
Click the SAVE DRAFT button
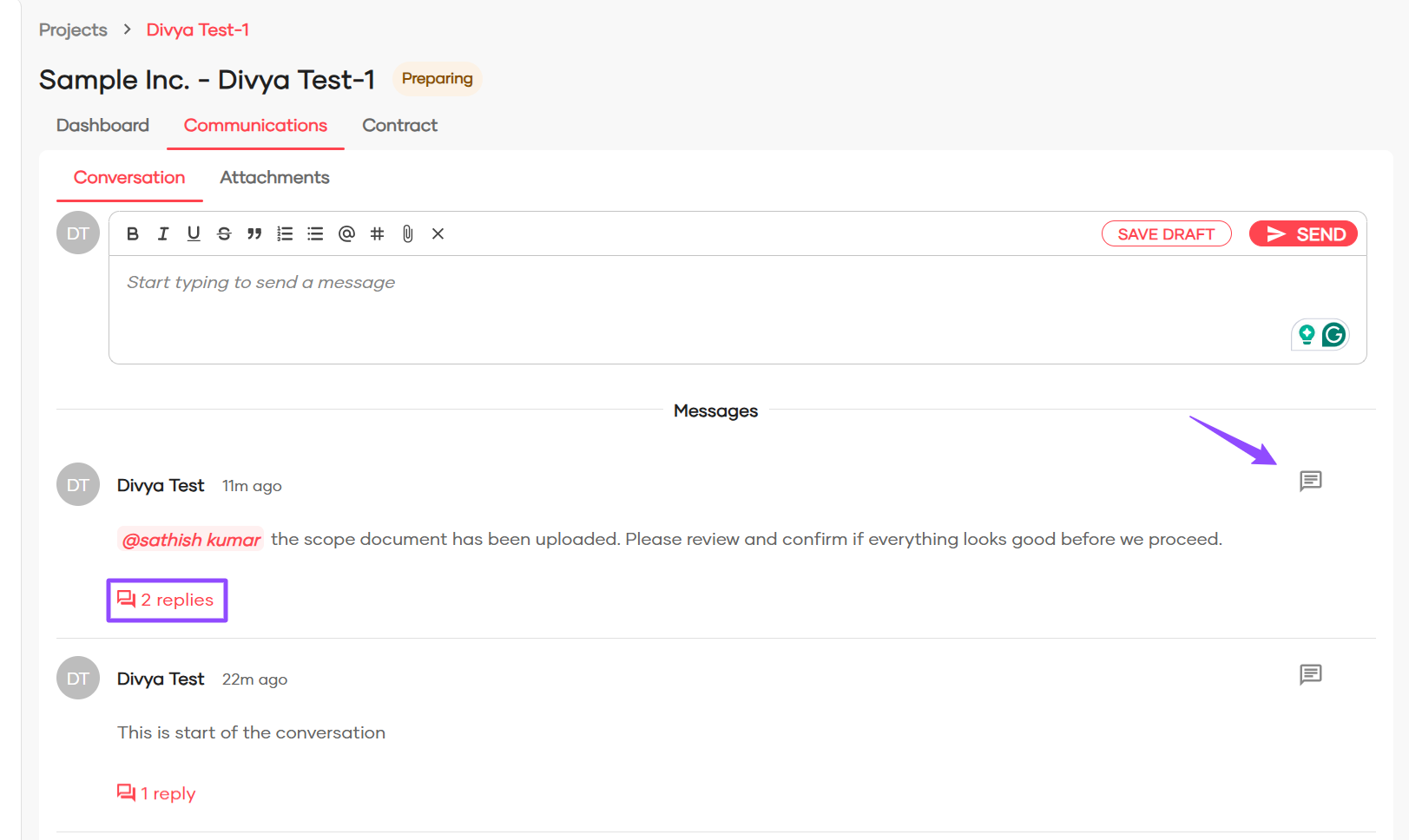click(x=1165, y=234)
